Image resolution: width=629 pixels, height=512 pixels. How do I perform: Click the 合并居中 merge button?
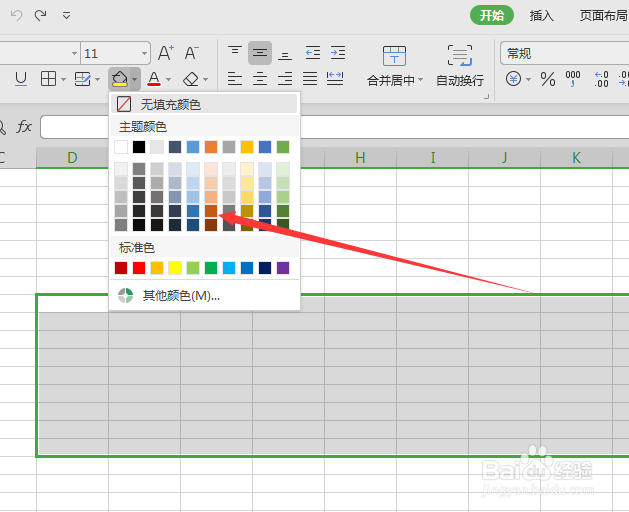click(395, 67)
